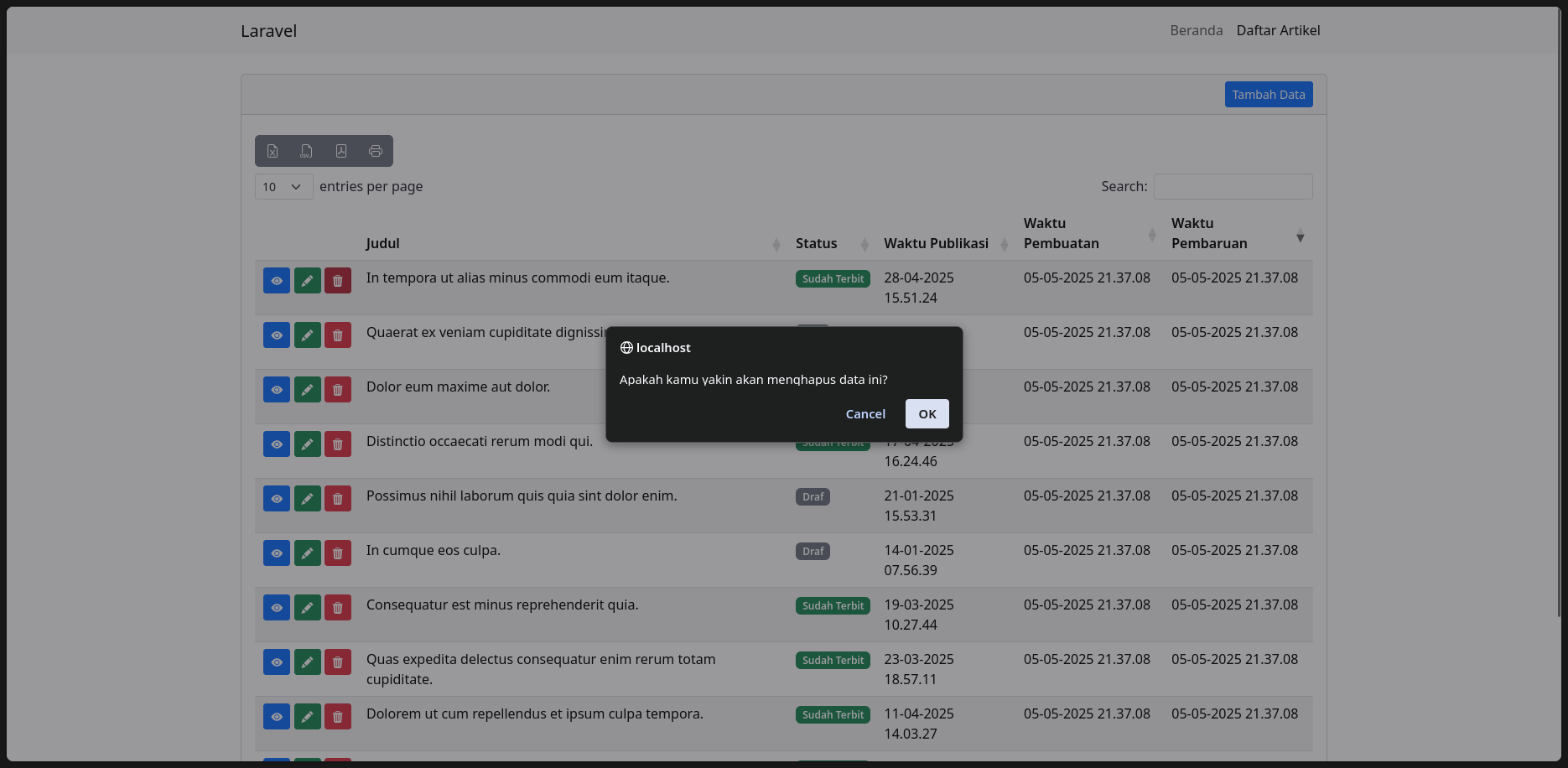Delete article 'Dolorem ut cum repellendus'

(x=338, y=717)
